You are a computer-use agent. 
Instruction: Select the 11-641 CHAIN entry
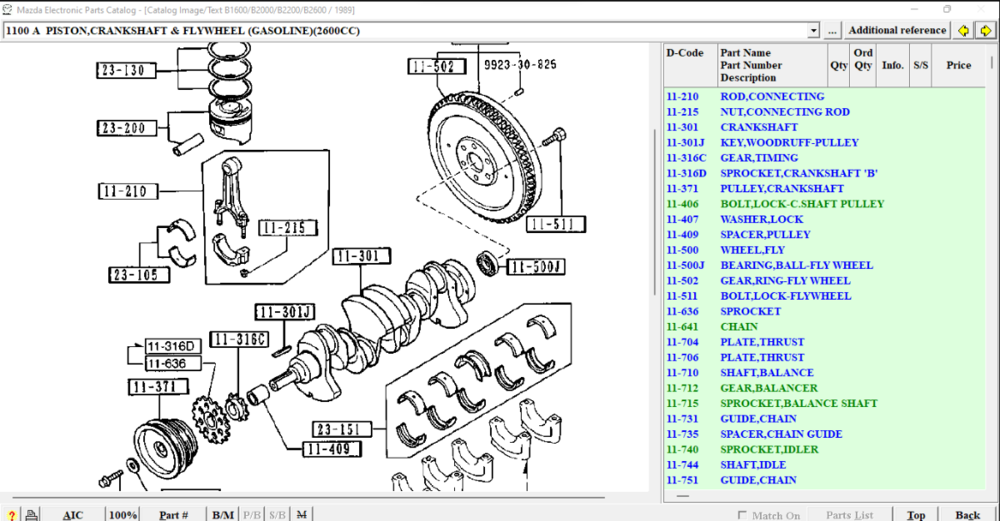(739, 327)
